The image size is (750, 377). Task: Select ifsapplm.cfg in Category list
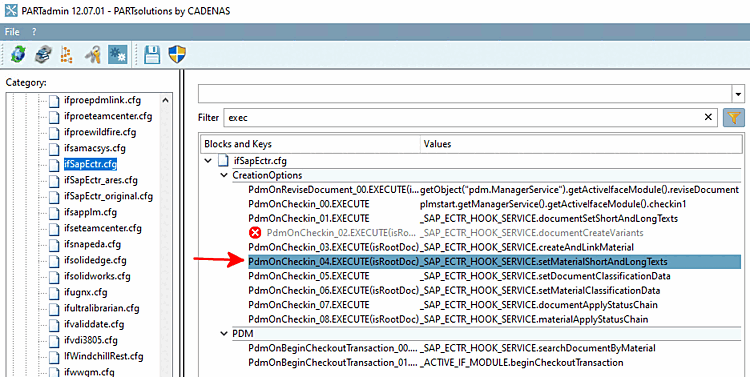pyautogui.click(x=90, y=212)
